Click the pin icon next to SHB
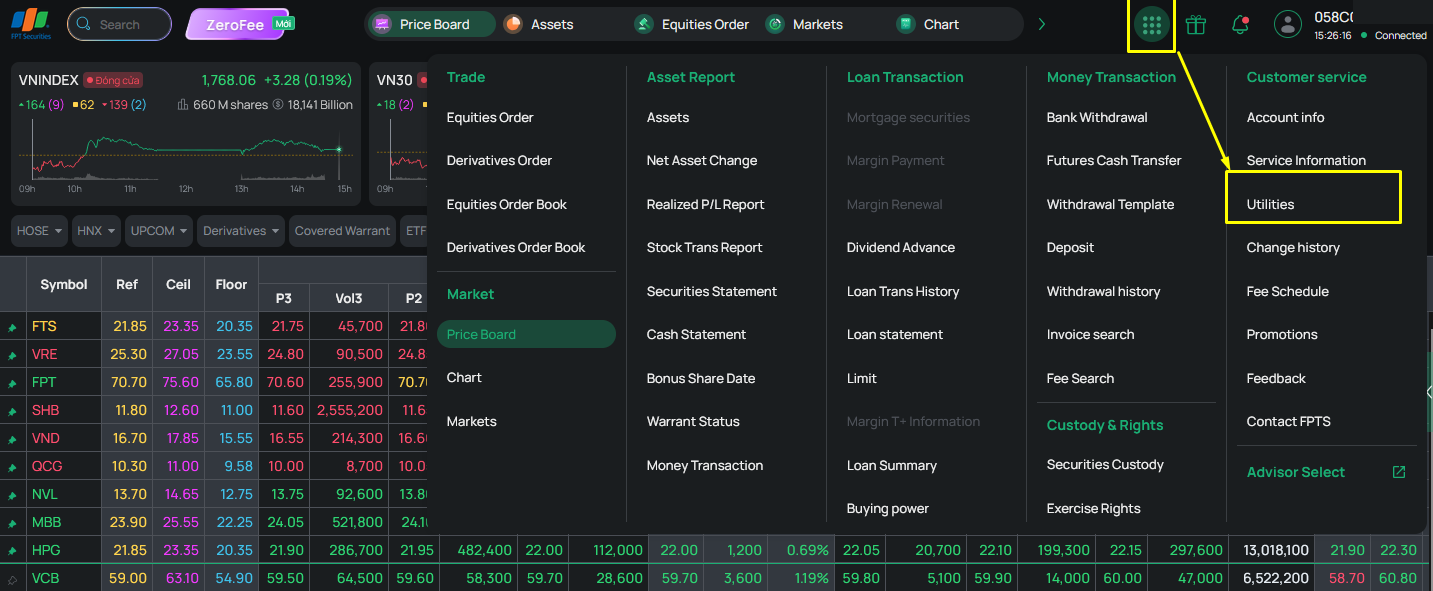Viewport: 1433px width, 591px height. click(12, 411)
